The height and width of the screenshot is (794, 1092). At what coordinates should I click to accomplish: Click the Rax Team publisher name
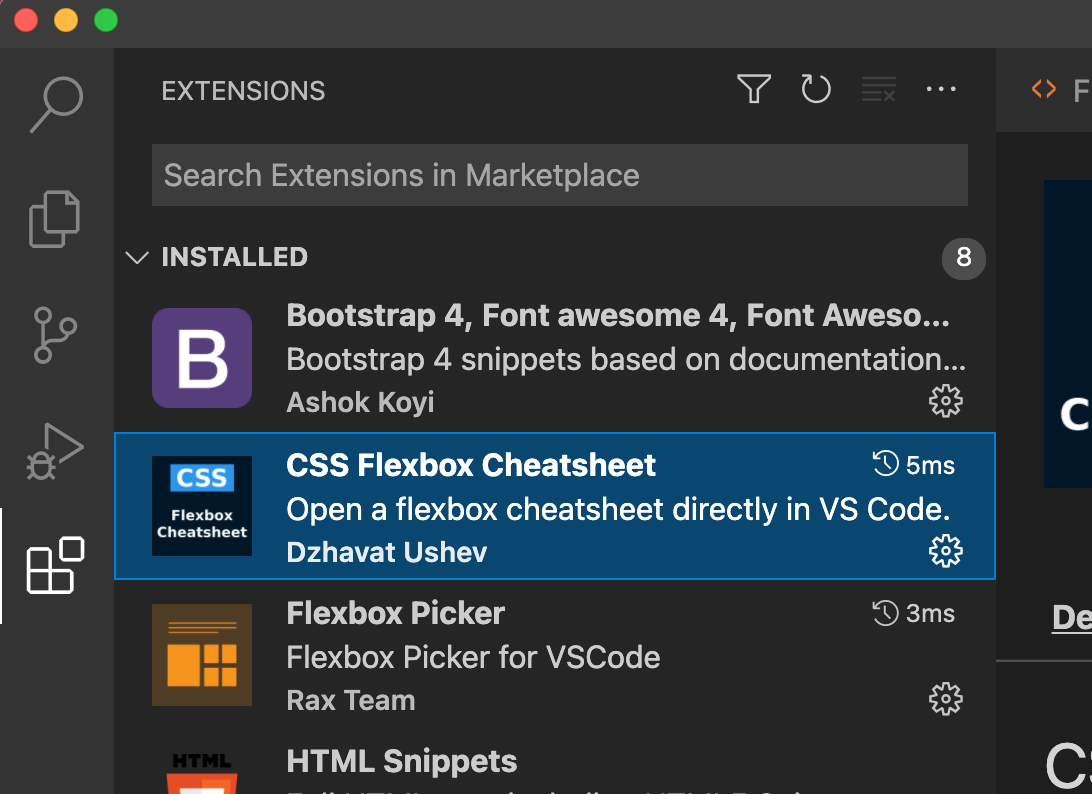[351, 701]
